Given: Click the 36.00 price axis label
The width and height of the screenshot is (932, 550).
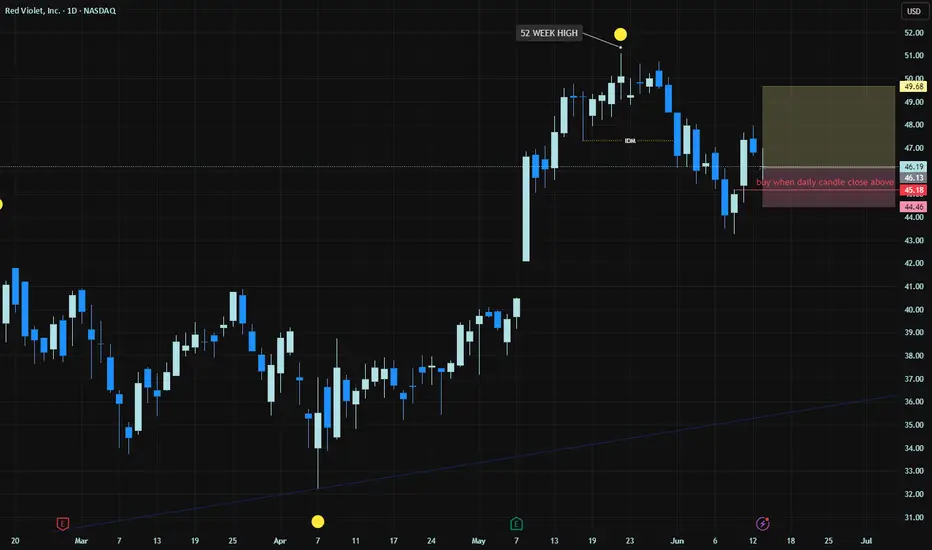Looking at the screenshot, I should click(914, 402).
